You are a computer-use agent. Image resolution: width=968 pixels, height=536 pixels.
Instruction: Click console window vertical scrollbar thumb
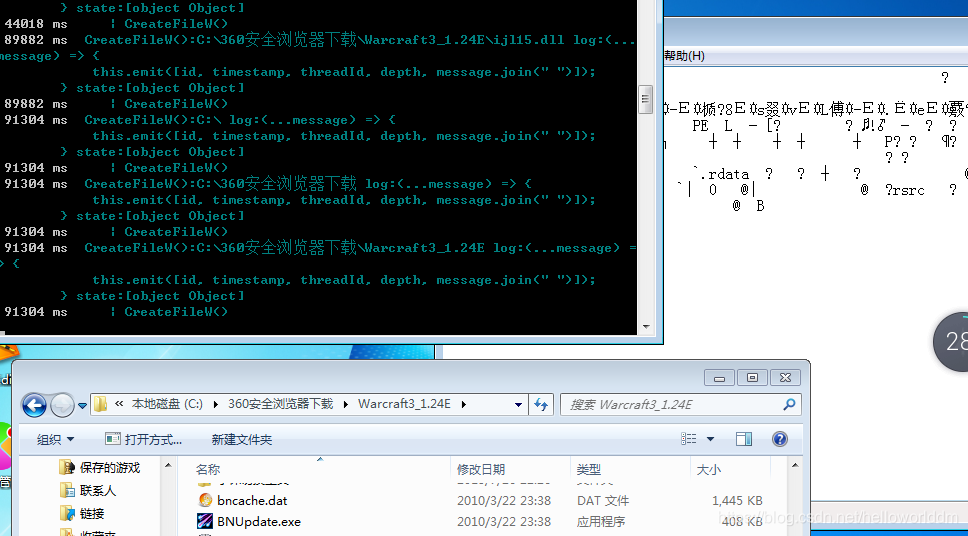[645, 99]
